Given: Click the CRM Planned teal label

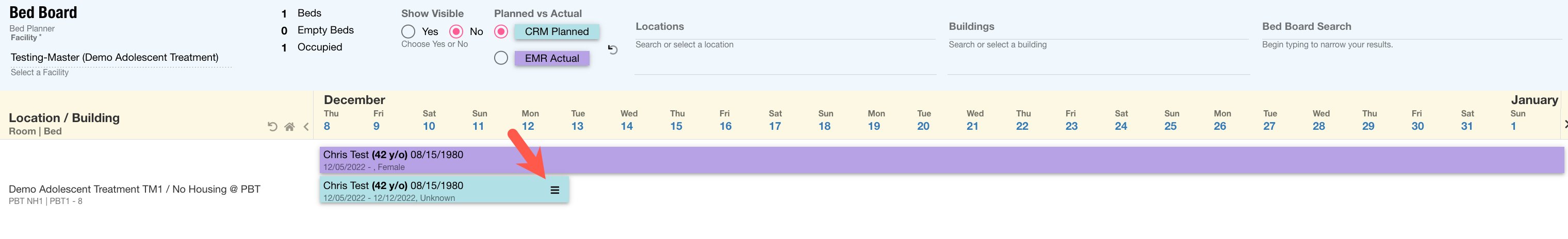Looking at the screenshot, I should coord(557,31).
